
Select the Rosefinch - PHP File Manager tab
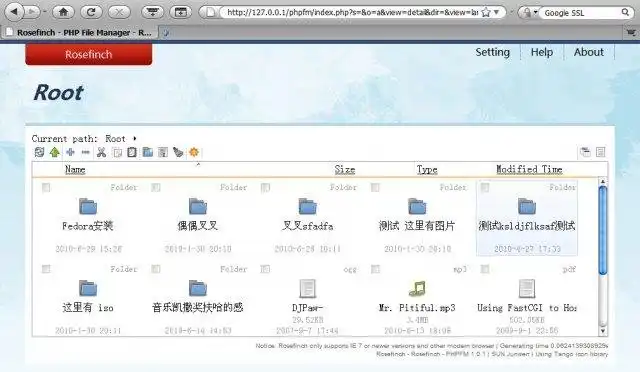[79, 32]
